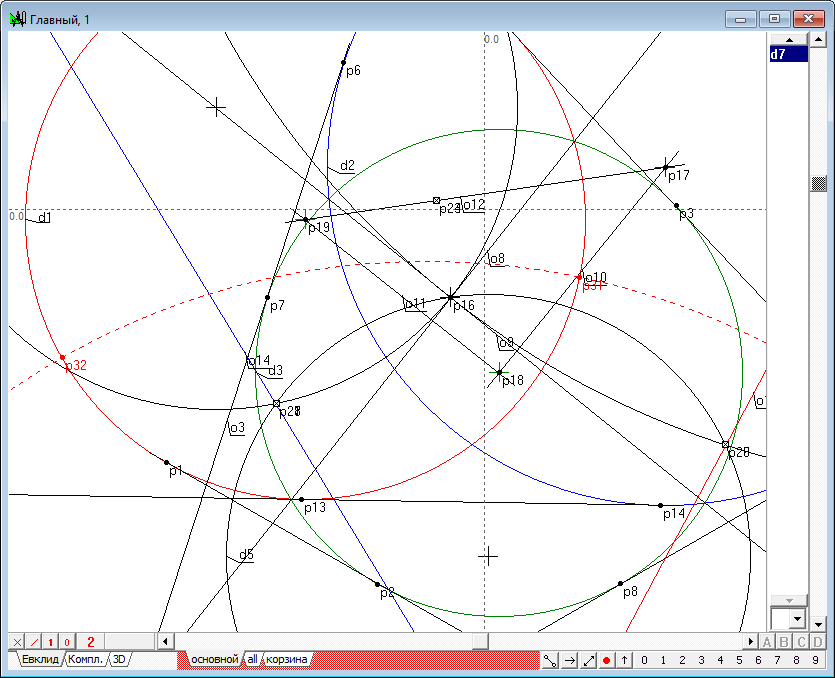The image size is (835, 678).
Task: Click the d1 label on the canvas
Action: [44, 217]
